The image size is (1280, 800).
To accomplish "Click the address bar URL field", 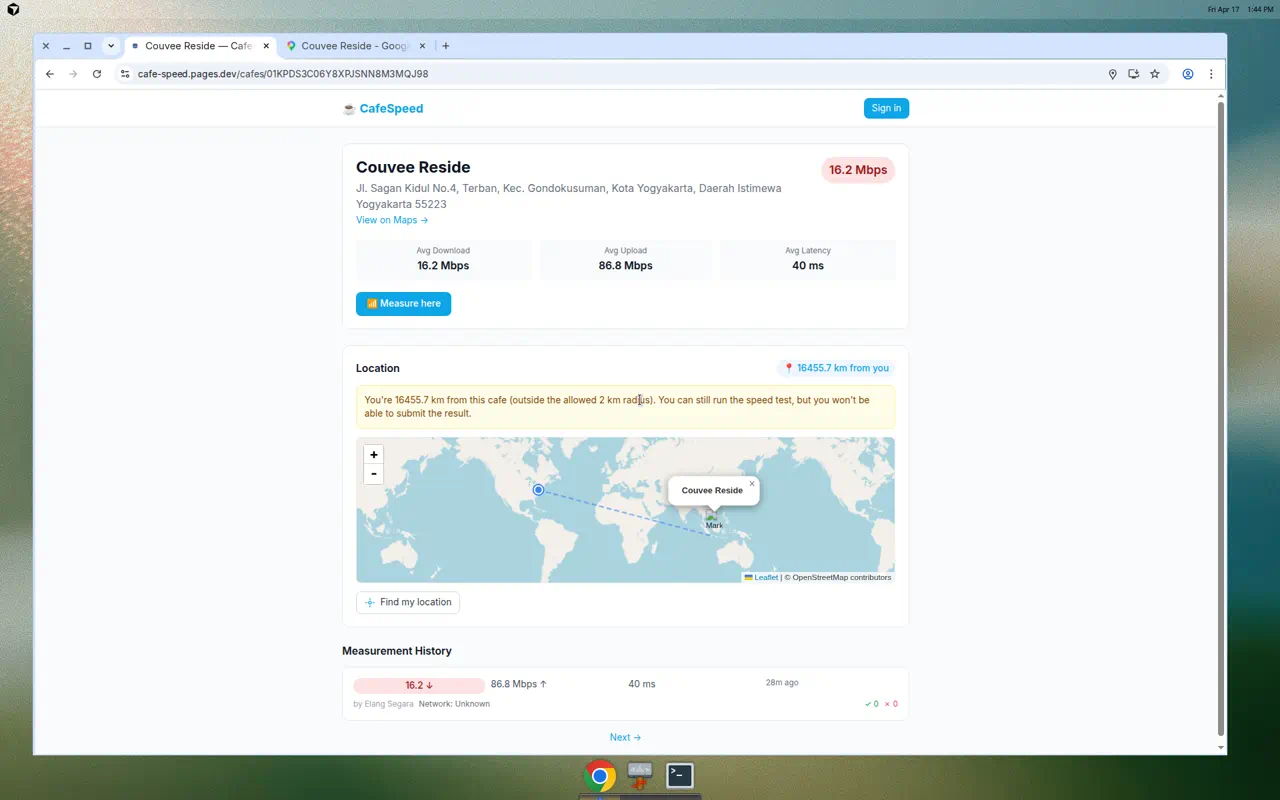I will (x=600, y=74).
